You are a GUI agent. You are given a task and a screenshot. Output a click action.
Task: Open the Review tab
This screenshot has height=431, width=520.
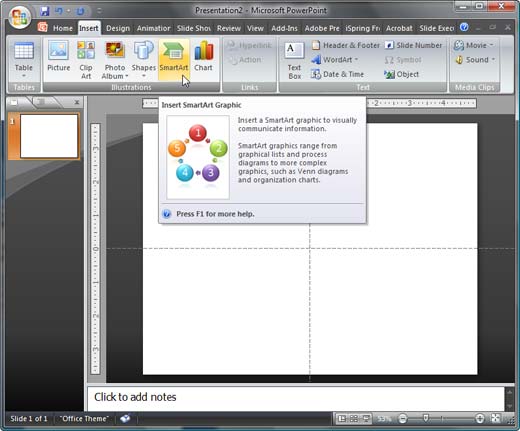coord(229,28)
